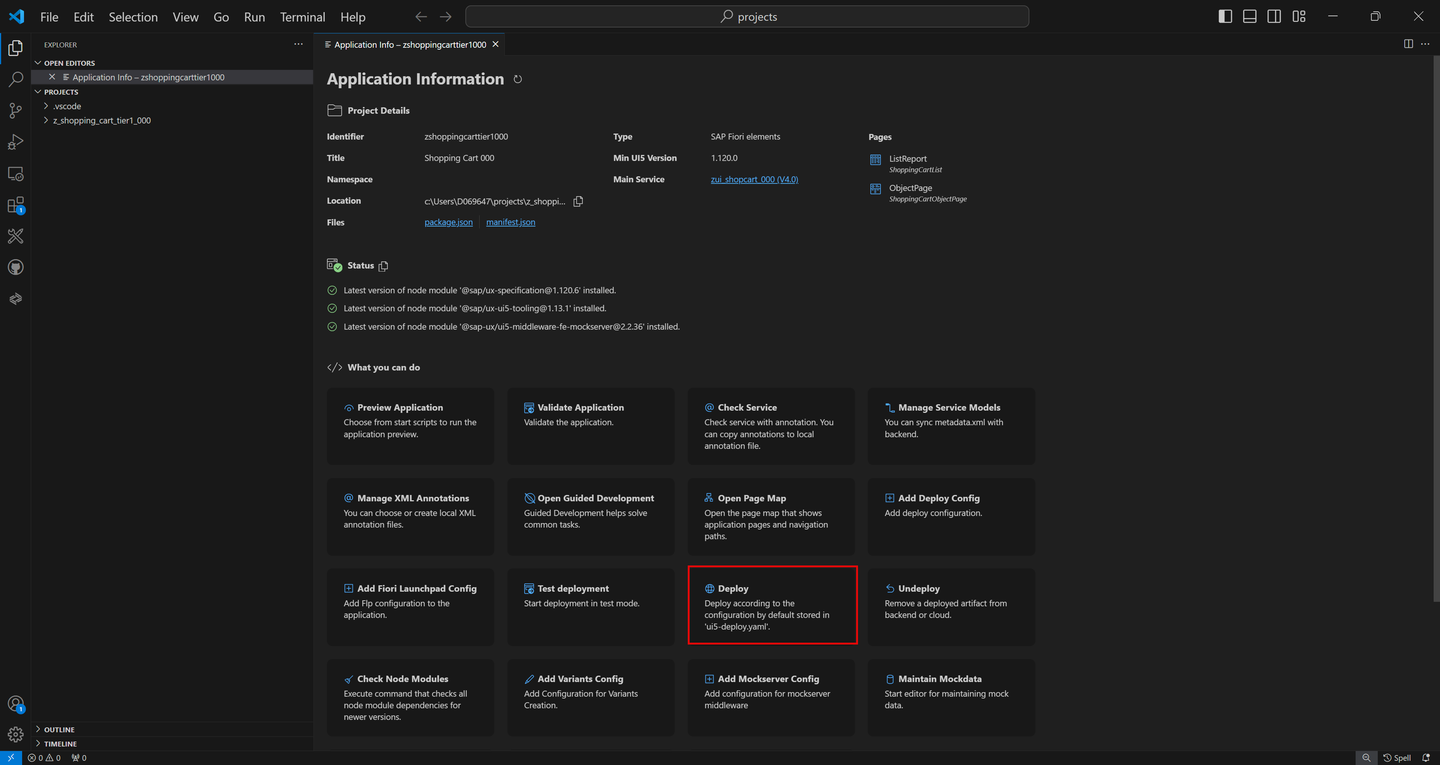Image resolution: width=1440 pixels, height=765 pixels.
Task: Click the Spell indicator in status bar
Action: (1397, 758)
